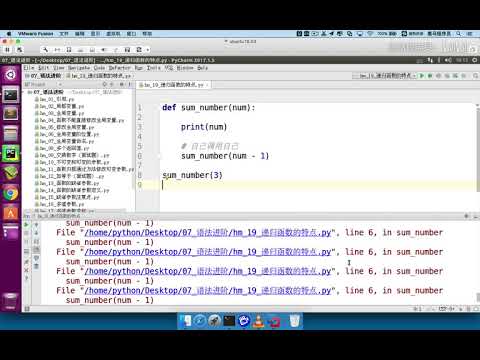Open the Tools menu in PyCharm
Viewport: 480px width, 360px height.
(154, 68)
